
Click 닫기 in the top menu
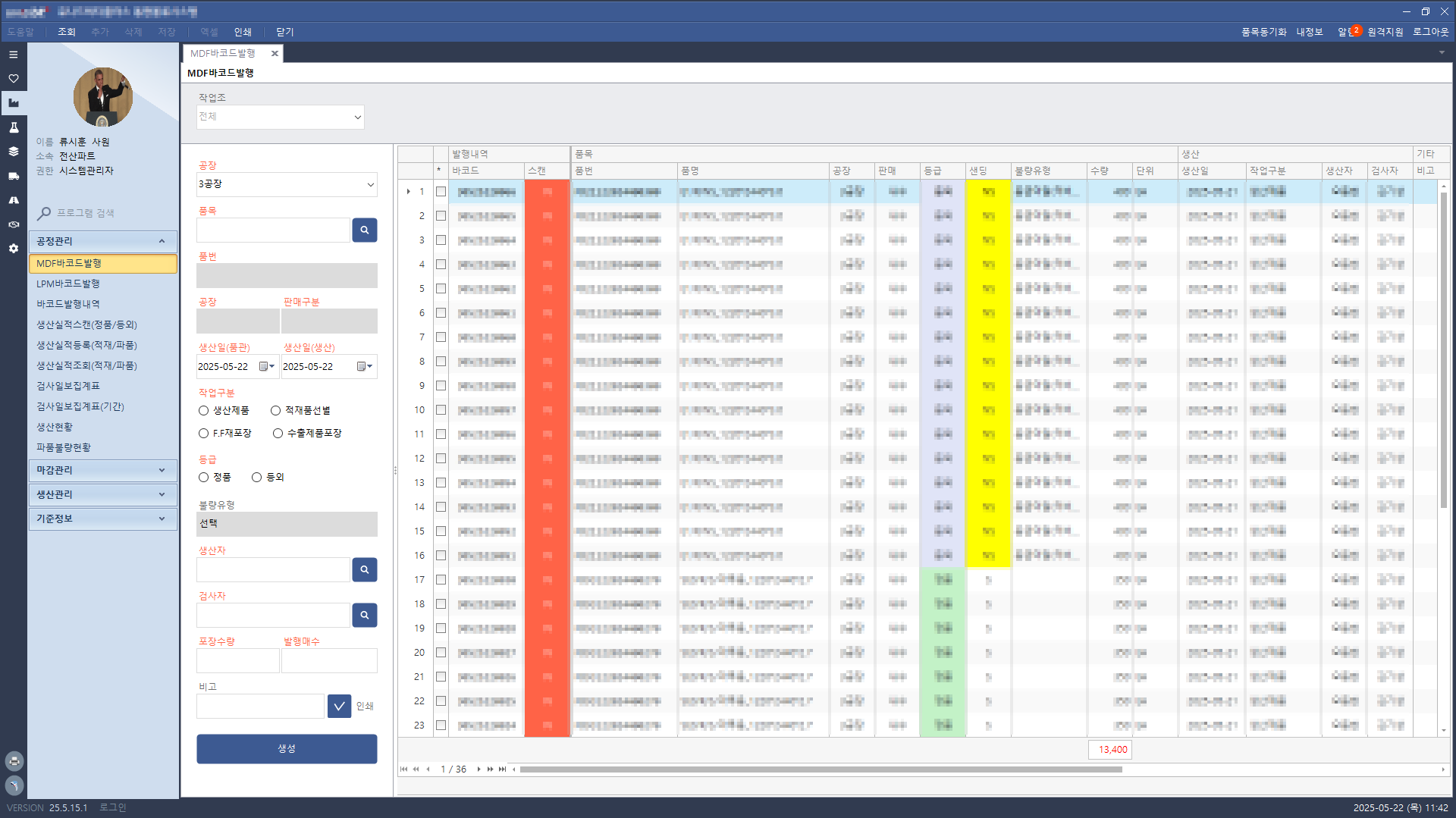(x=285, y=32)
